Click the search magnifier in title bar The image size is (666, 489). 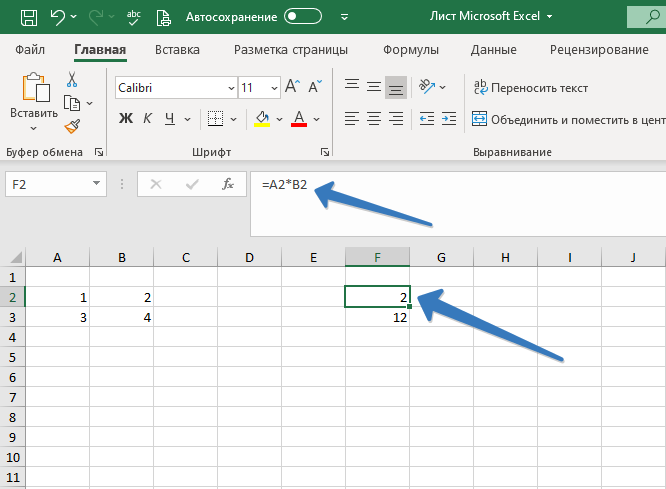click(652, 17)
